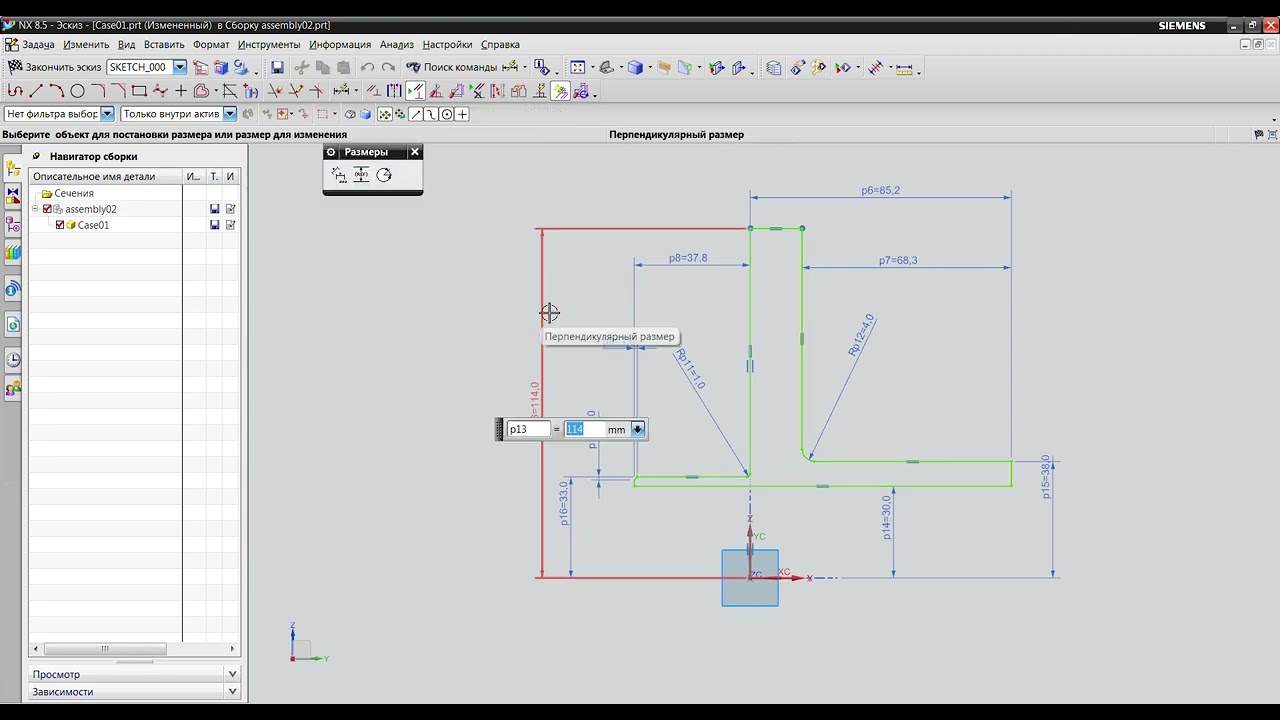Click the Поиск команды command finder button
Viewport: 1280px width, 720px height.
pyautogui.click(x=451, y=67)
